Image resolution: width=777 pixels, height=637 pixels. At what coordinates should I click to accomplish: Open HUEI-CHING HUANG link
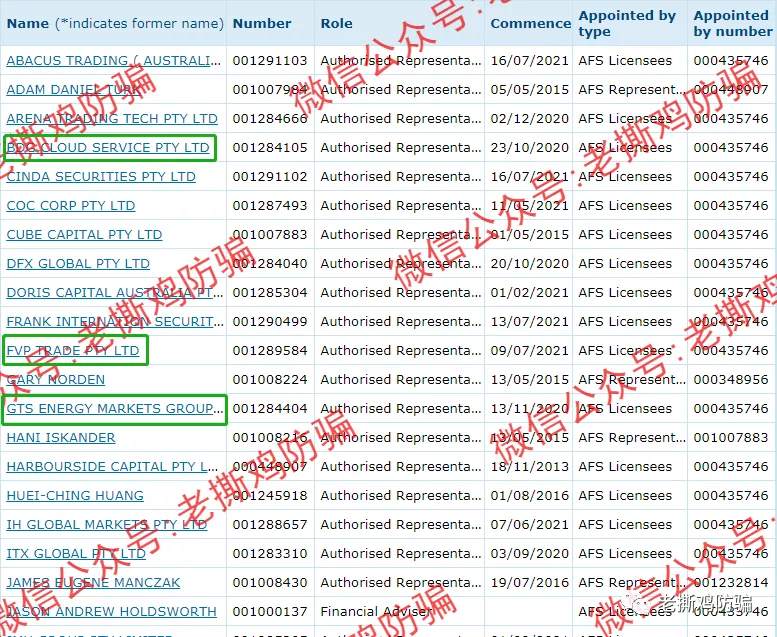pos(75,496)
